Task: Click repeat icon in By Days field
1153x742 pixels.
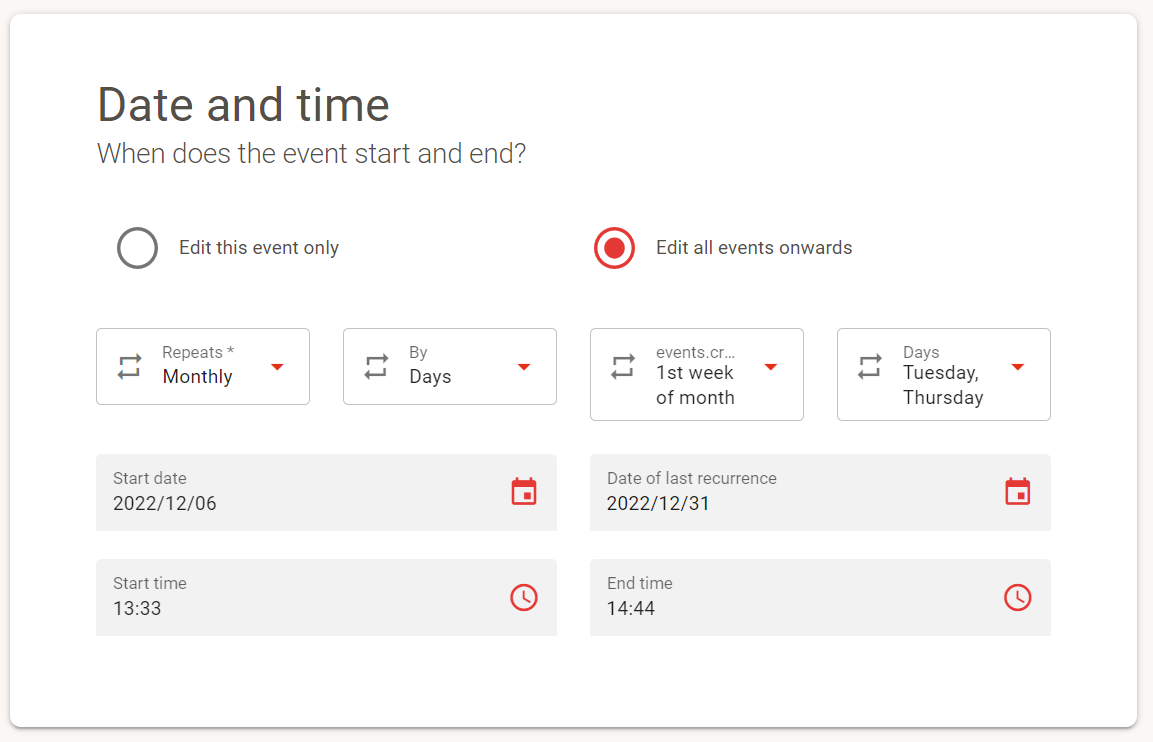Action: [x=376, y=366]
